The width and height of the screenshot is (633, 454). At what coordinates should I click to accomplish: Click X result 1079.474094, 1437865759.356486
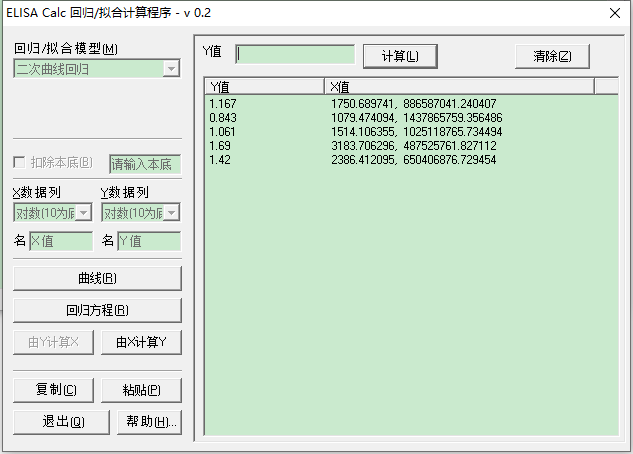[x=417, y=118]
